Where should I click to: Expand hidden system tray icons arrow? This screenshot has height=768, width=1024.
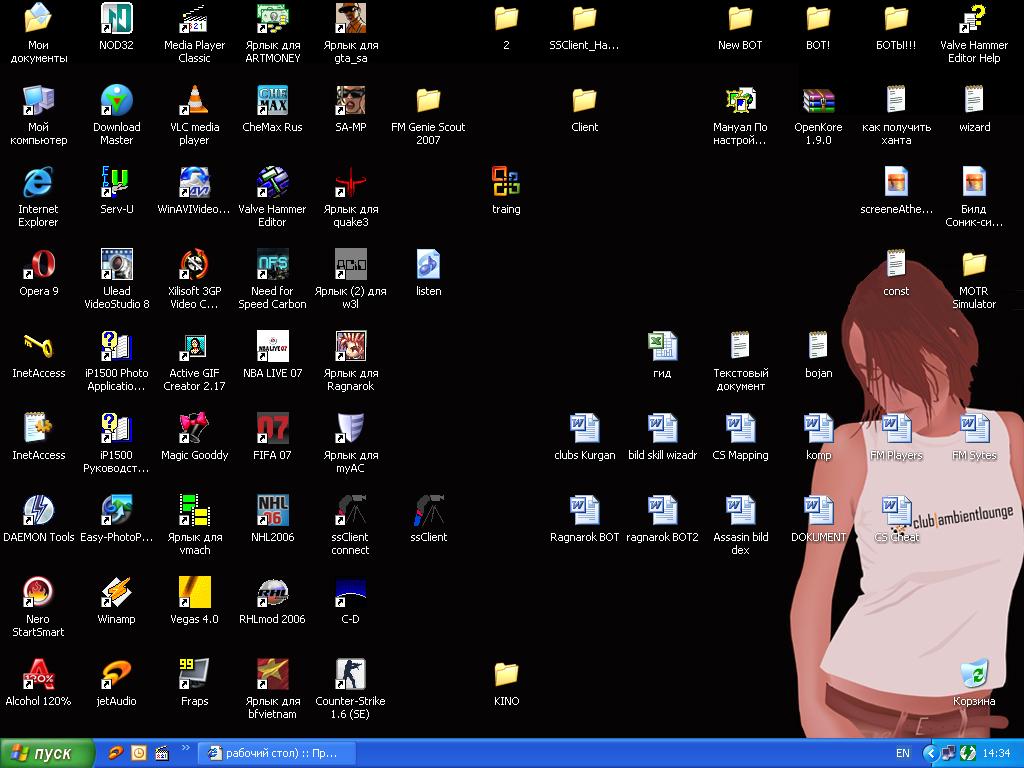coord(931,753)
